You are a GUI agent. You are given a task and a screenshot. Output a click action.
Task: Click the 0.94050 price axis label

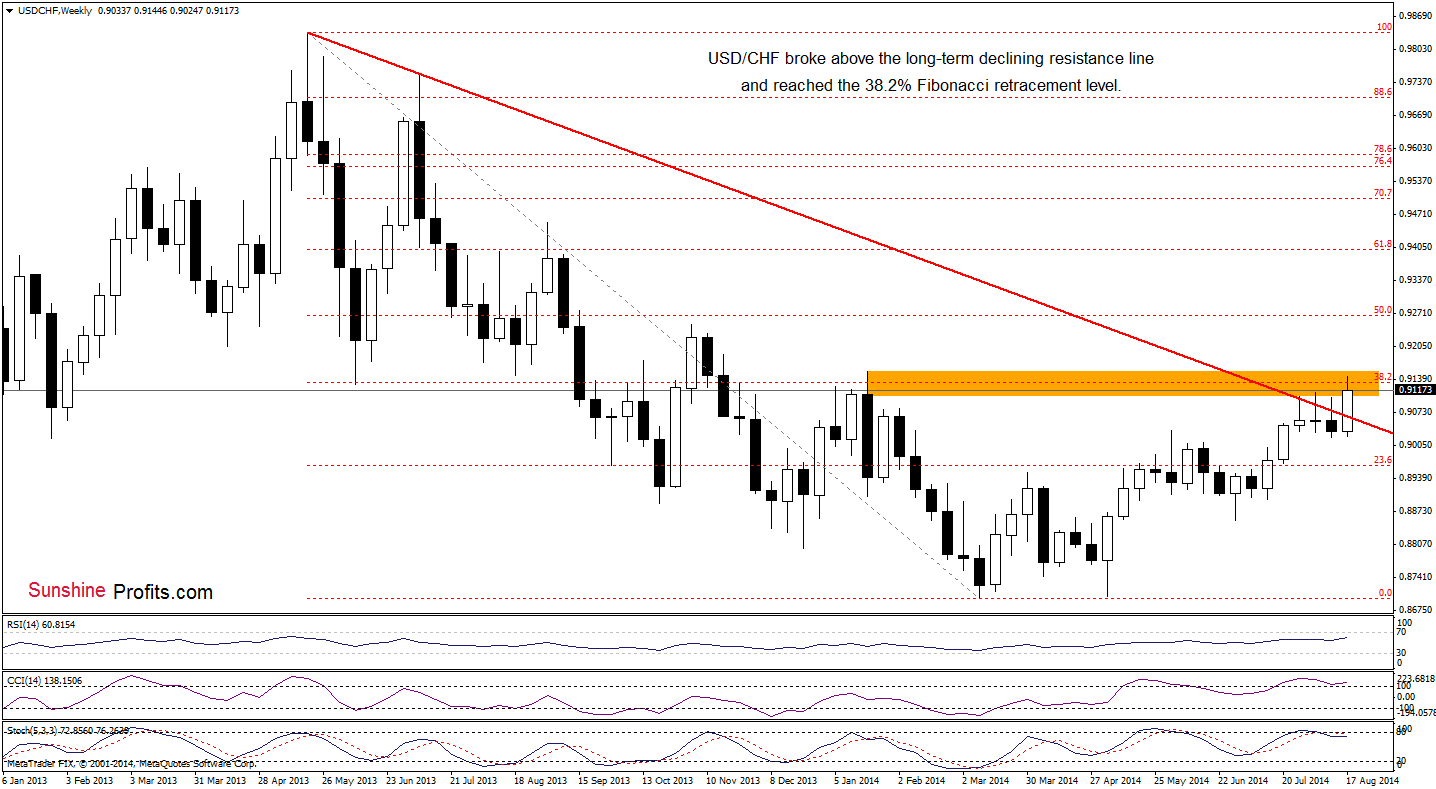(x=1416, y=247)
